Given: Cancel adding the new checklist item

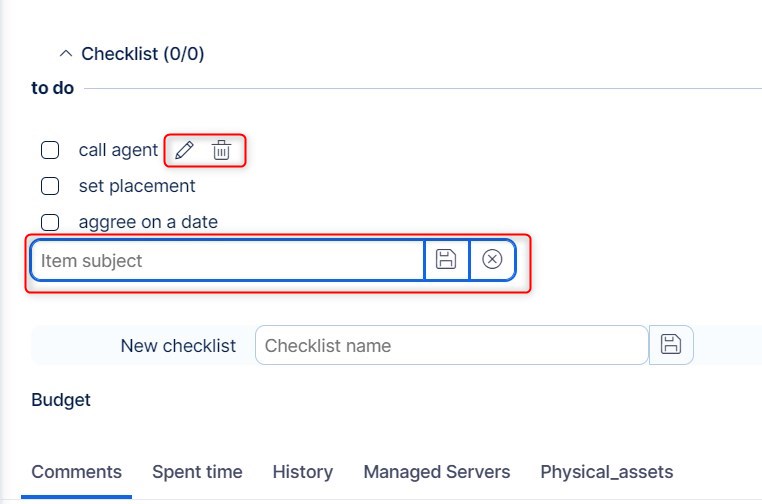Looking at the screenshot, I should (x=492, y=260).
